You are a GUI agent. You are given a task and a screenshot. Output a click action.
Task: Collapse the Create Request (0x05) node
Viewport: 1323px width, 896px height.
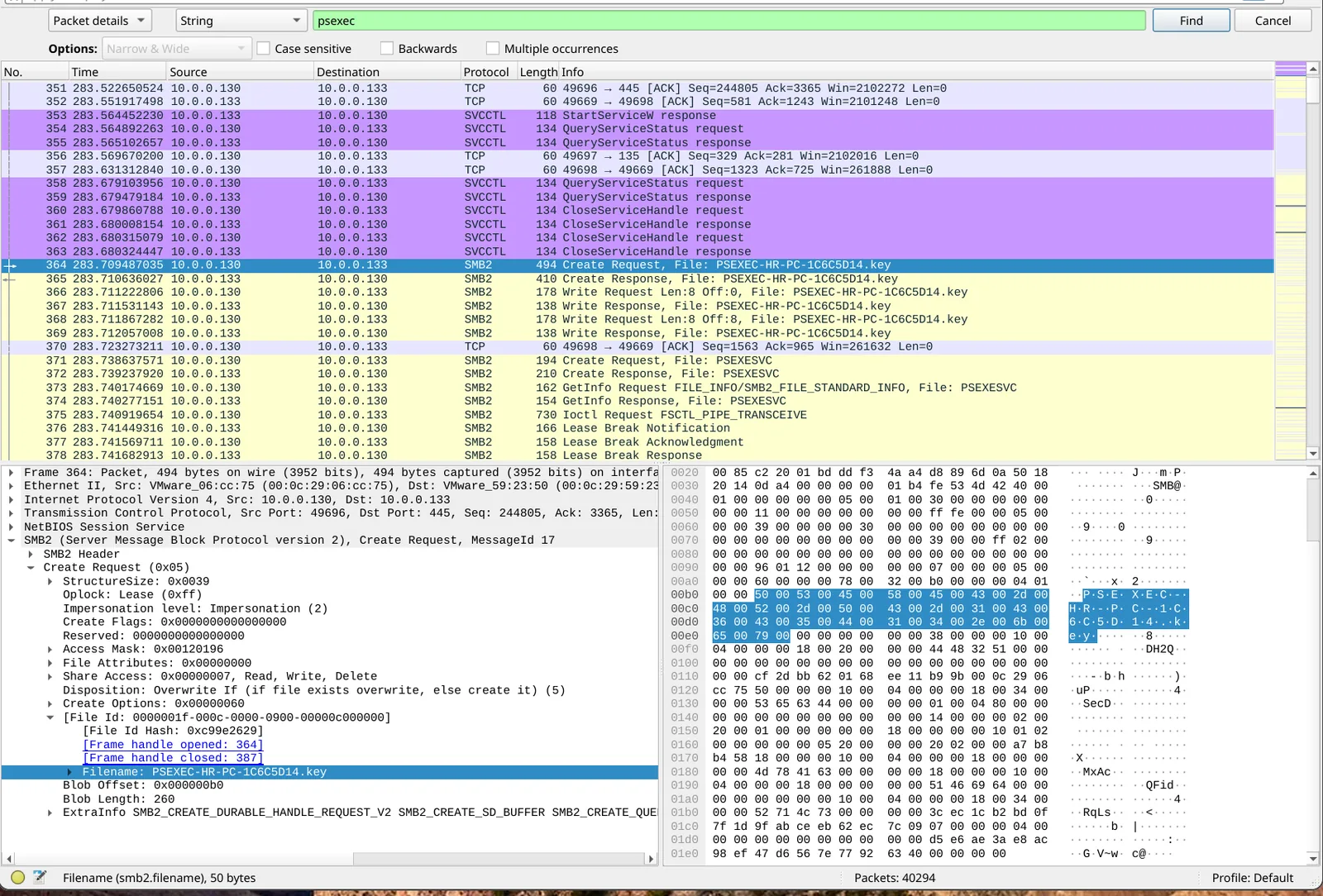31,568
